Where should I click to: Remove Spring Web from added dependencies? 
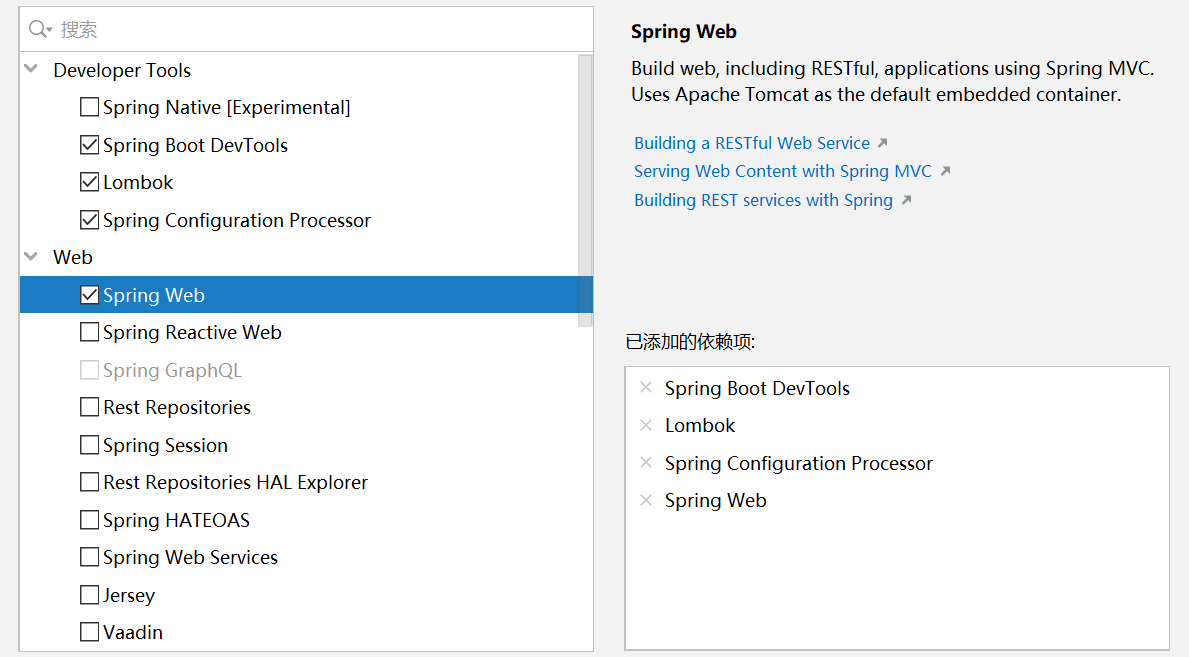click(x=646, y=500)
